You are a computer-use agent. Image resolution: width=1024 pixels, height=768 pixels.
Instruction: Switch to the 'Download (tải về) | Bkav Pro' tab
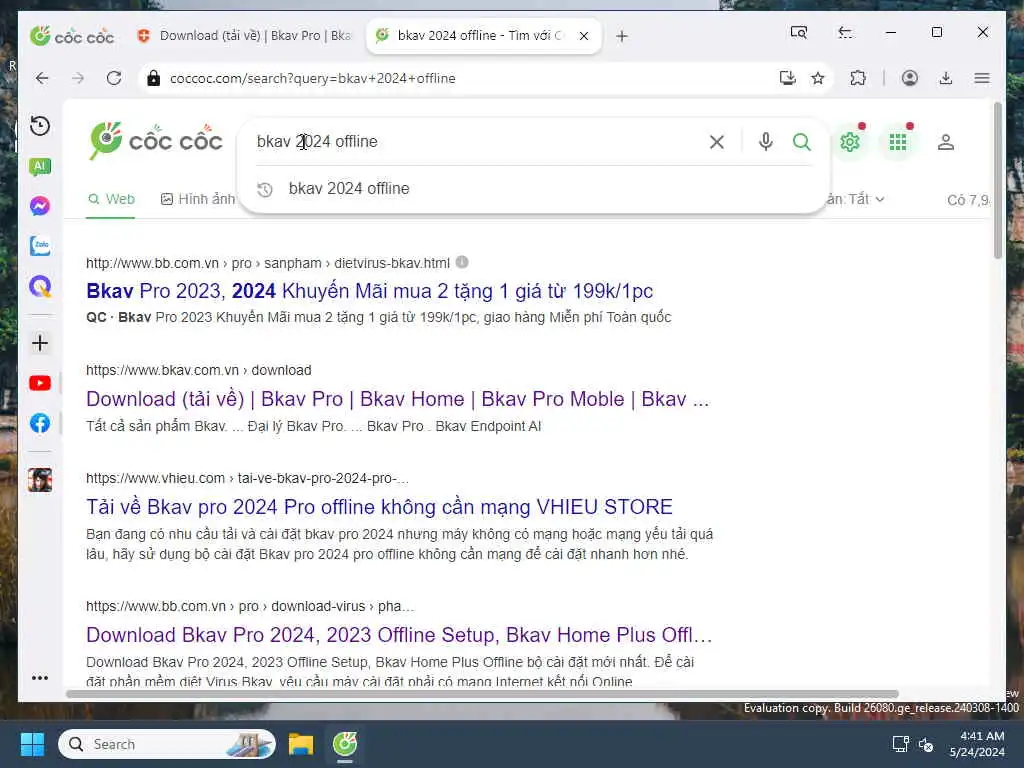245,35
